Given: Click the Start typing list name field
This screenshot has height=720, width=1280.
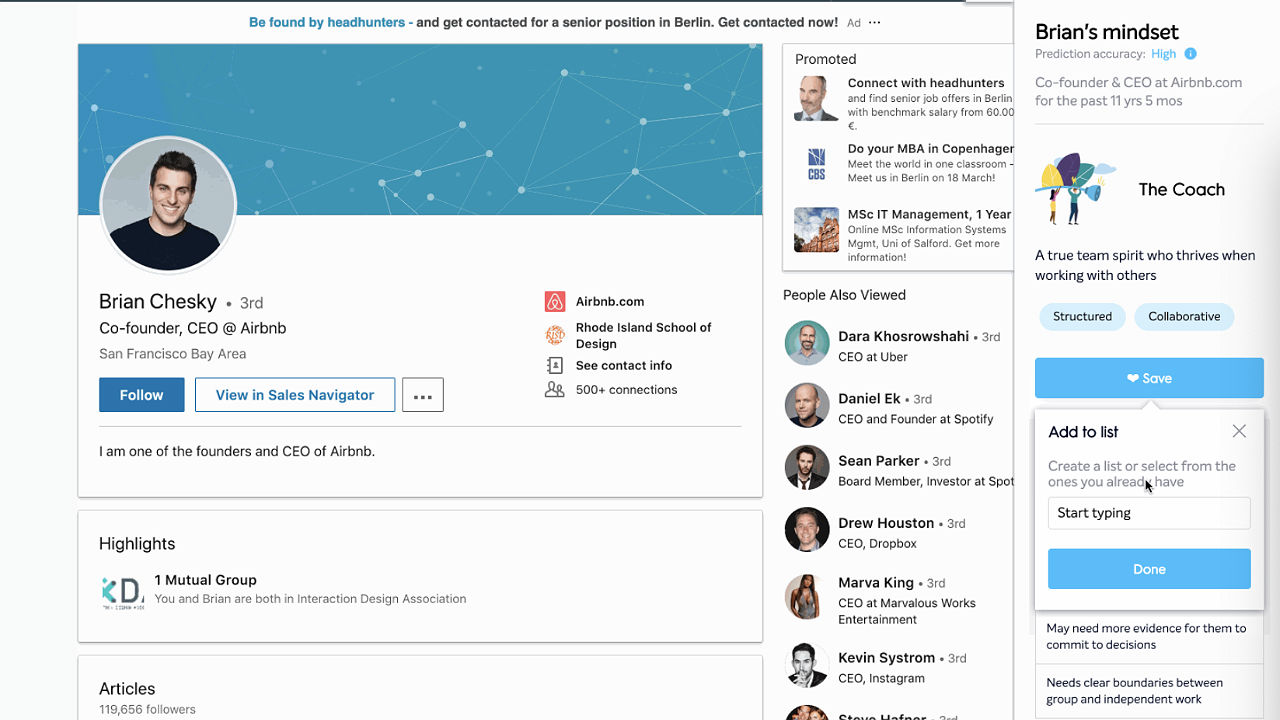Looking at the screenshot, I should tap(1148, 512).
